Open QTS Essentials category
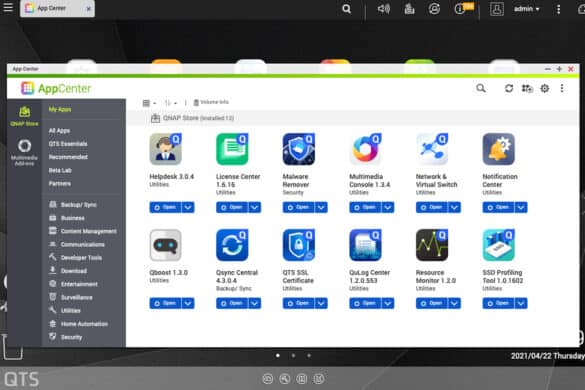Screen dimensions: 585x390 coord(68,144)
